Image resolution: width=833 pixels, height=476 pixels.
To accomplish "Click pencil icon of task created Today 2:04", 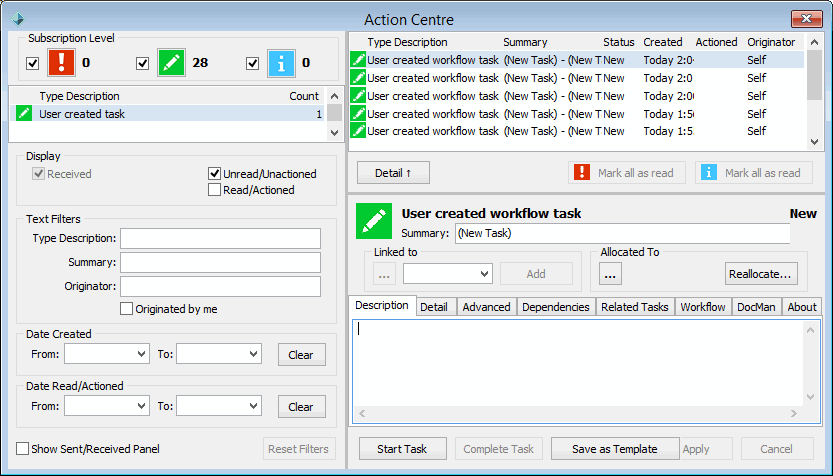I will 358,60.
